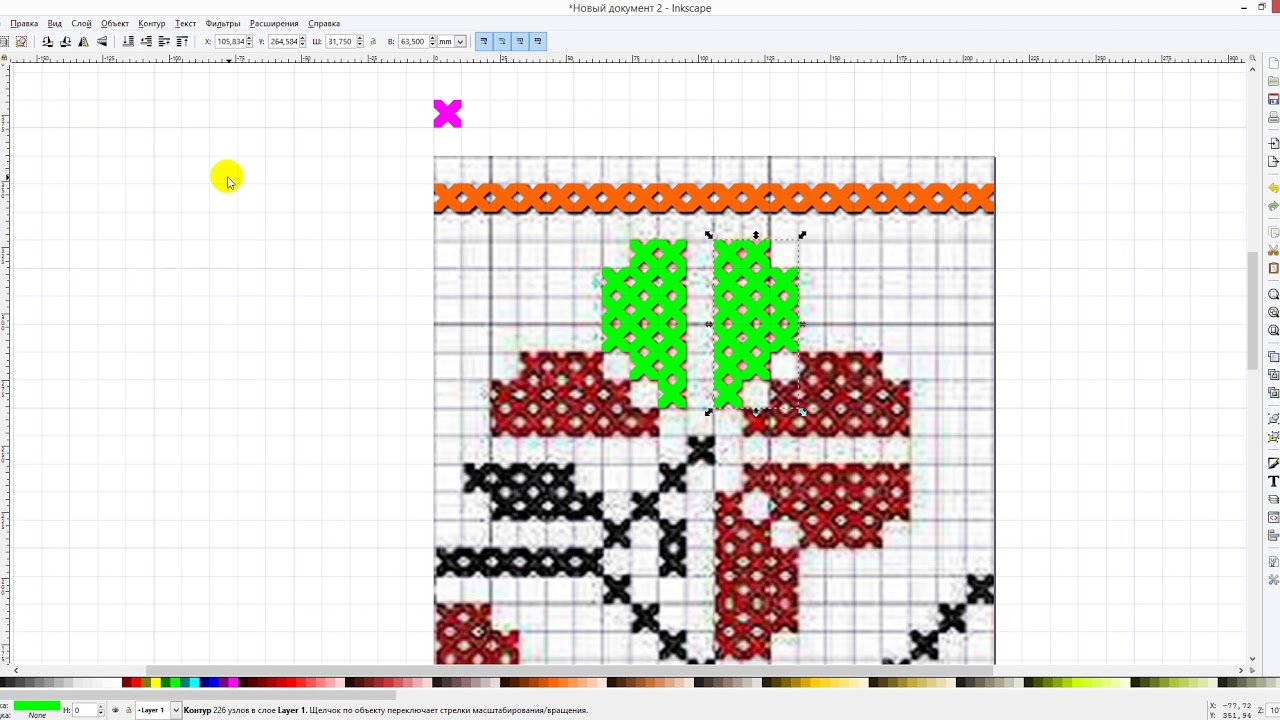
Task: Click the magenta cross object on canvas
Action: (x=448, y=114)
